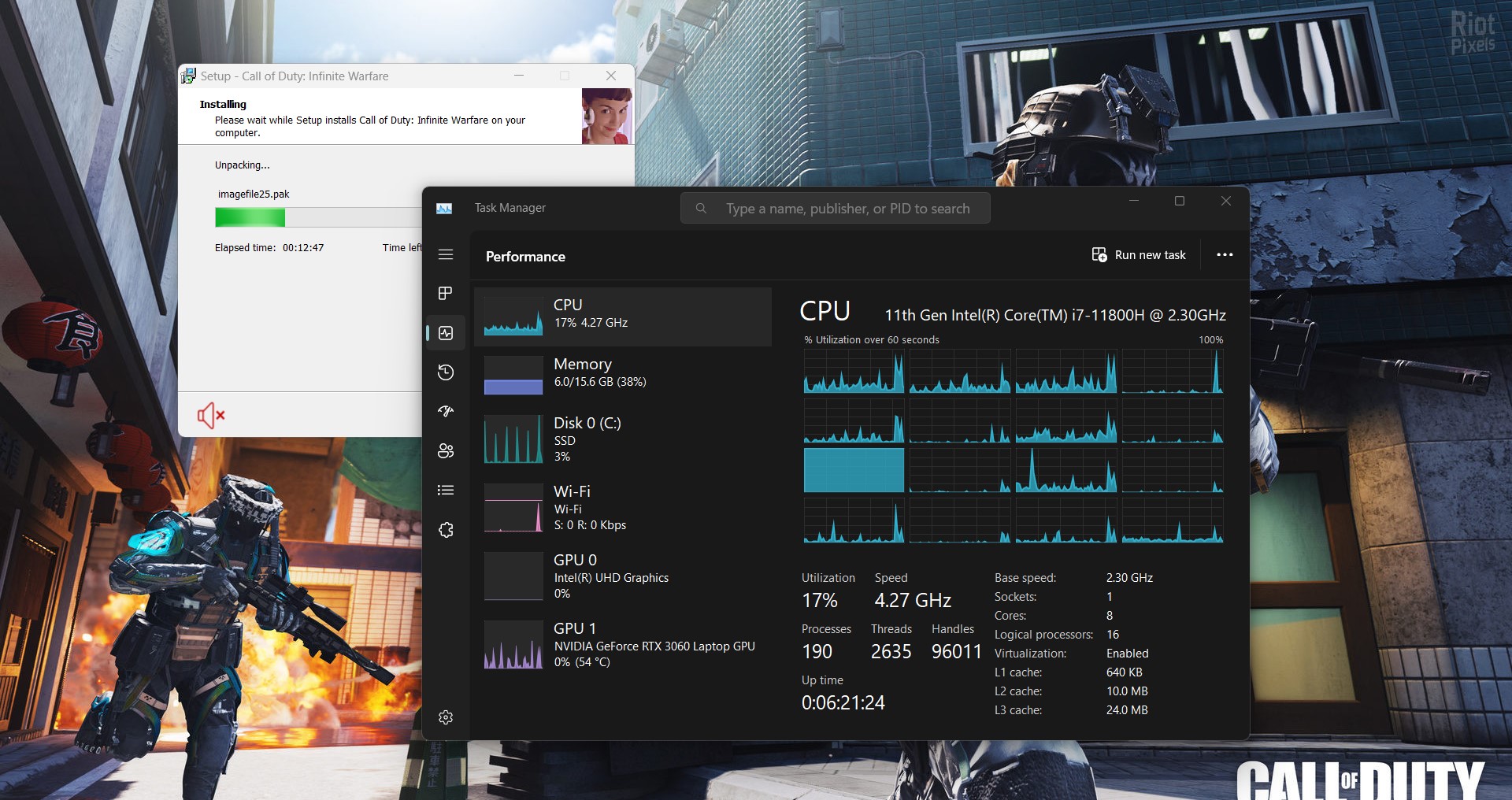Open Users page icon in sidebar

[x=446, y=450]
